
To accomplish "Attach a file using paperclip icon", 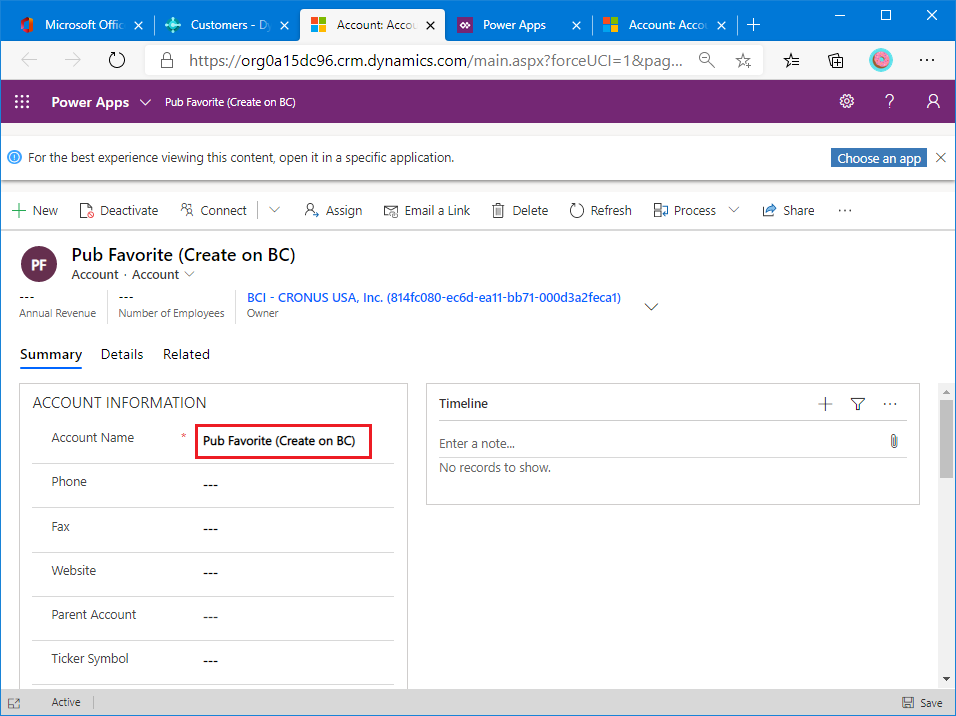I will (x=893, y=441).
